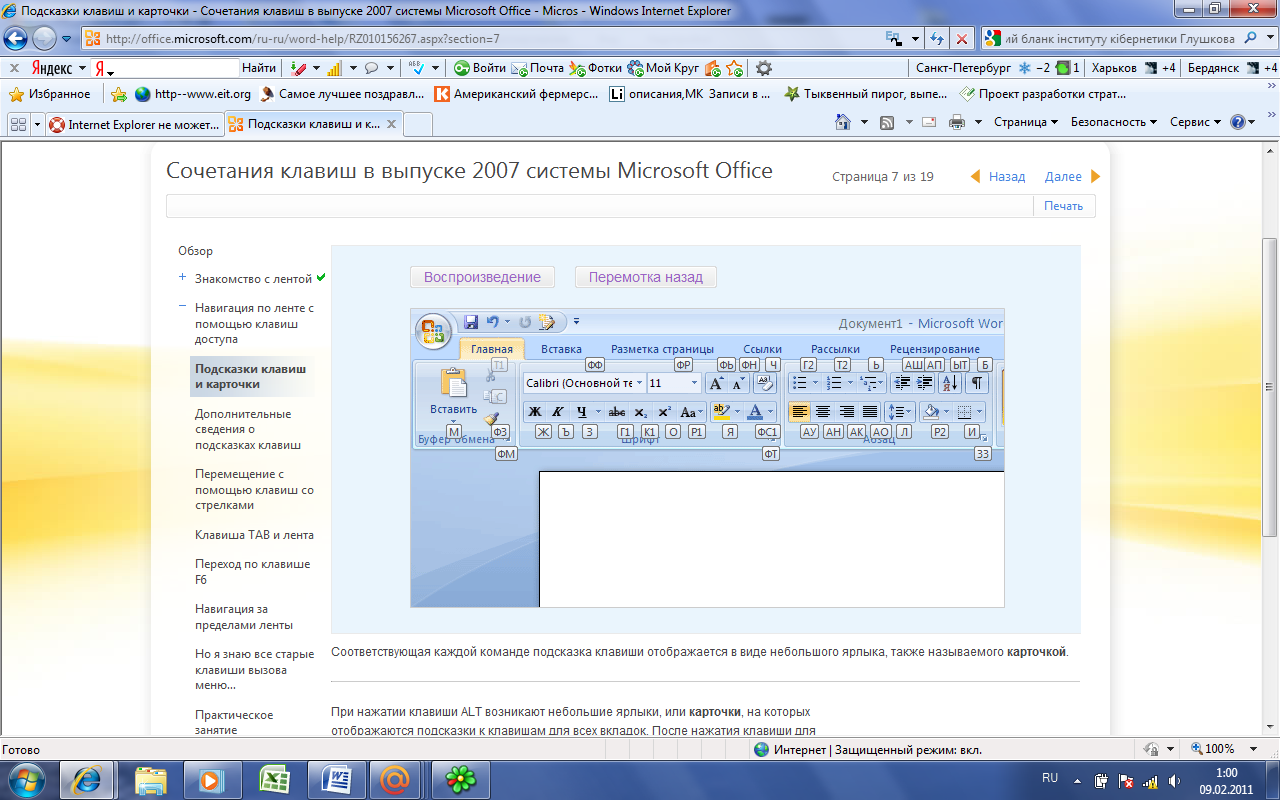Open the Quick Tabs grid view
Image resolution: width=1280 pixels, height=800 pixels.
[x=17, y=124]
